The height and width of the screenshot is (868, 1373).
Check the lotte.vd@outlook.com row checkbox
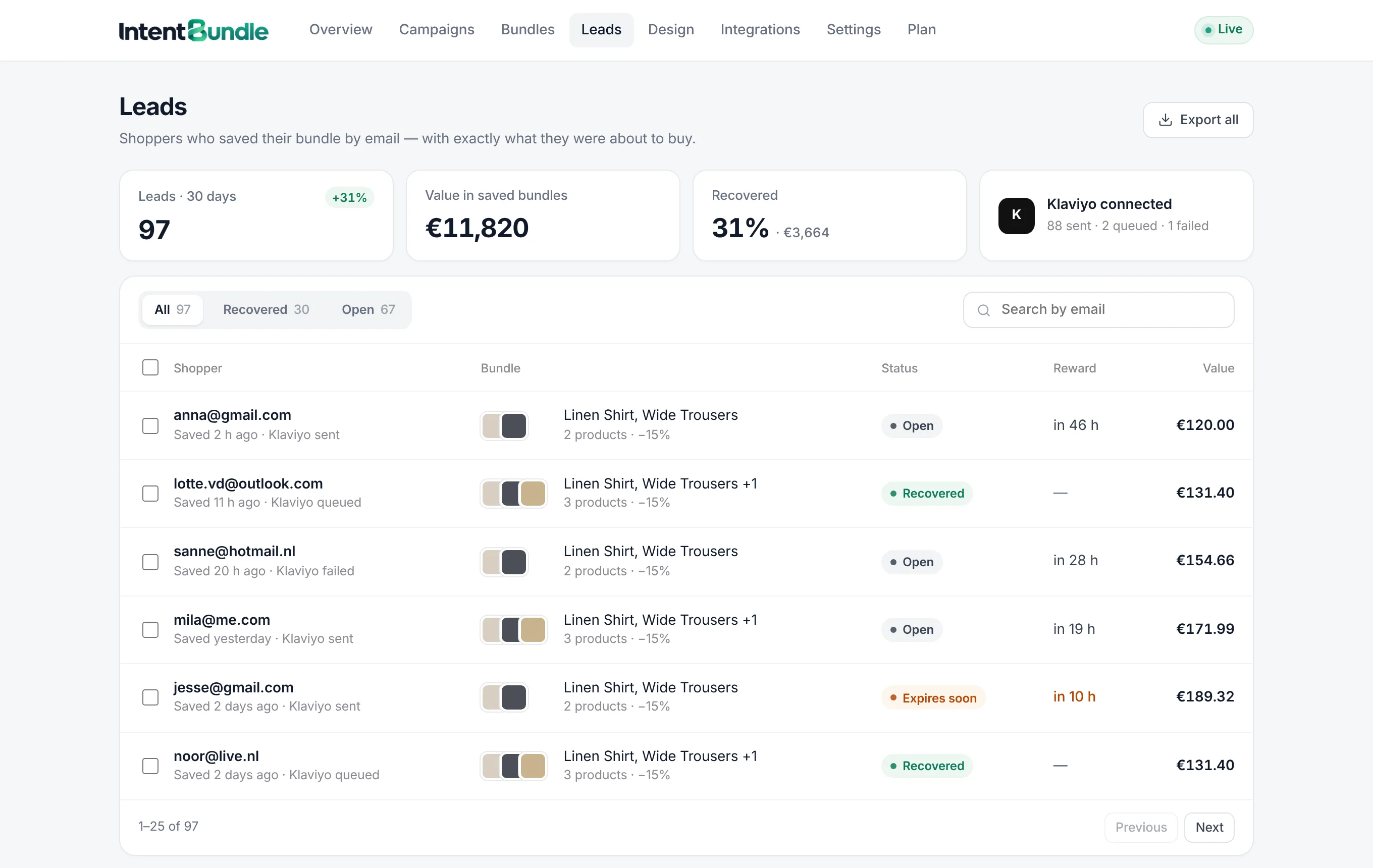pos(150,494)
